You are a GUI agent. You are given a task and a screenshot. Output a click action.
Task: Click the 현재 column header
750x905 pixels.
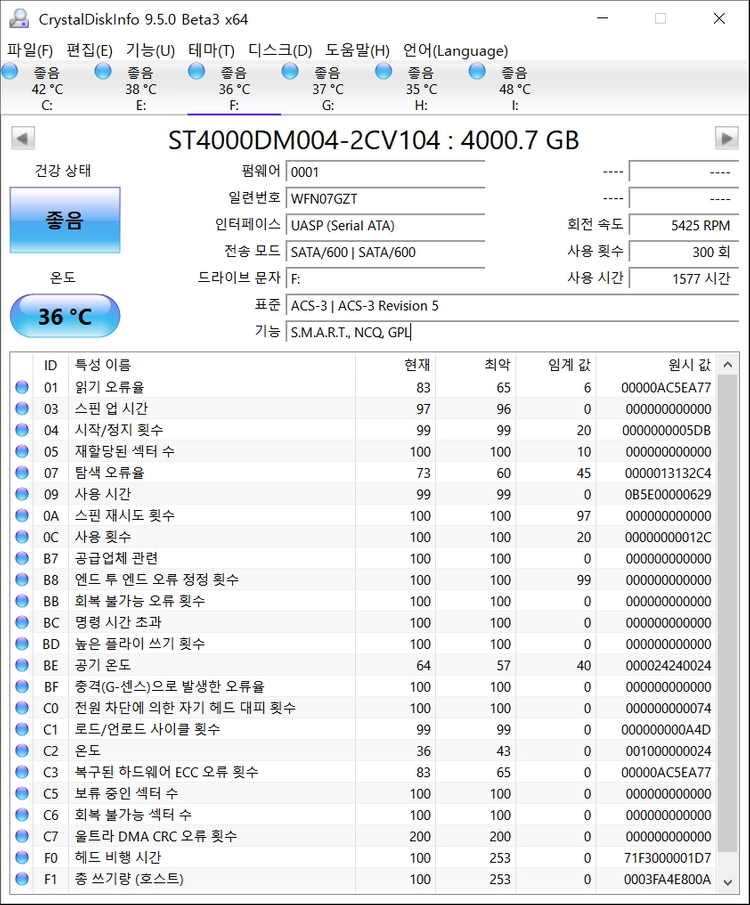click(395, 365)
